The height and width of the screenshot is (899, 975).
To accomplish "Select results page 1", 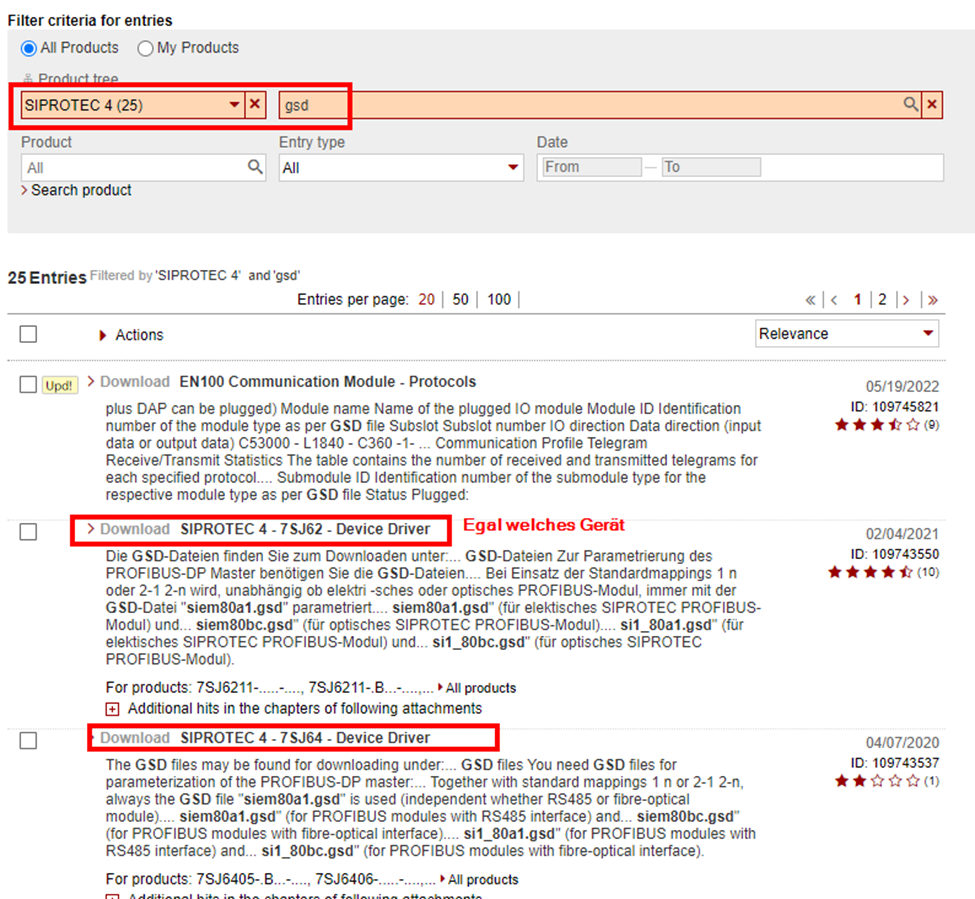I will point(857,300).
